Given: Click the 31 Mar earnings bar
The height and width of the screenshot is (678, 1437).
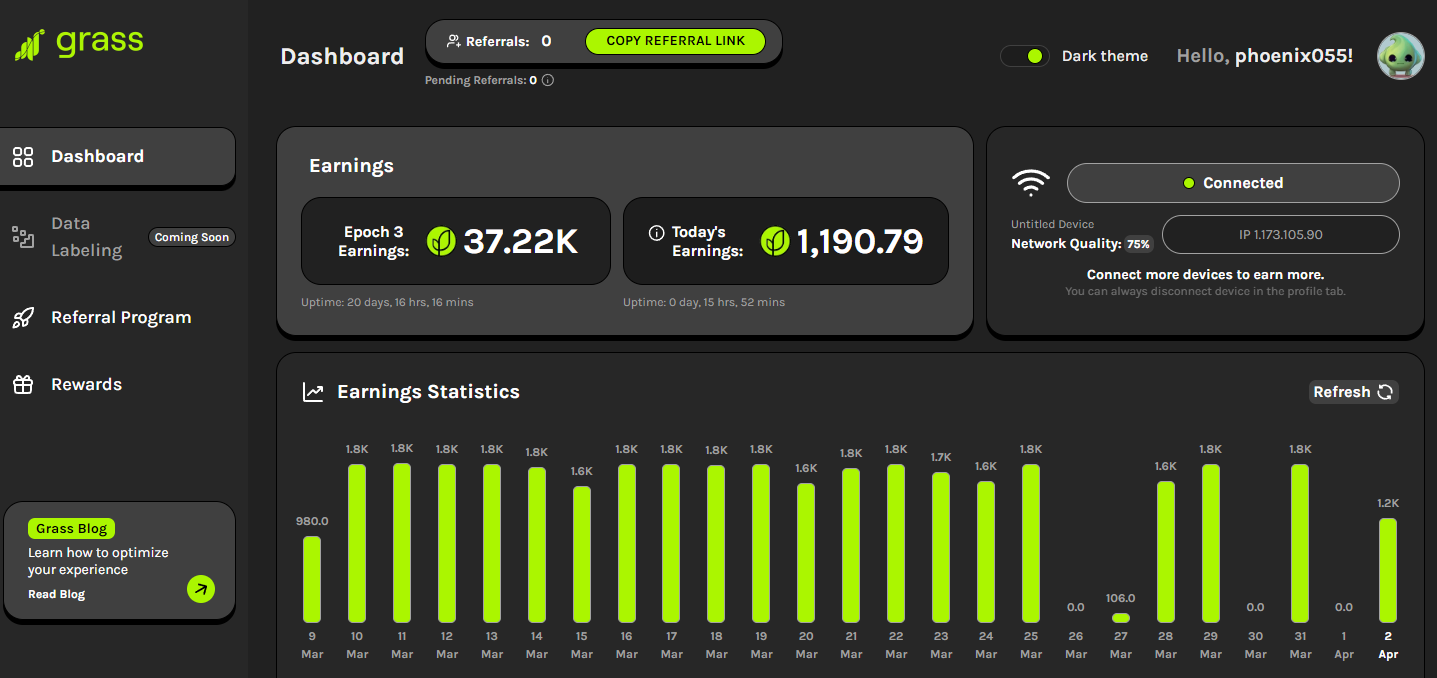Looking at the screenshot, I should point(1300,544).
